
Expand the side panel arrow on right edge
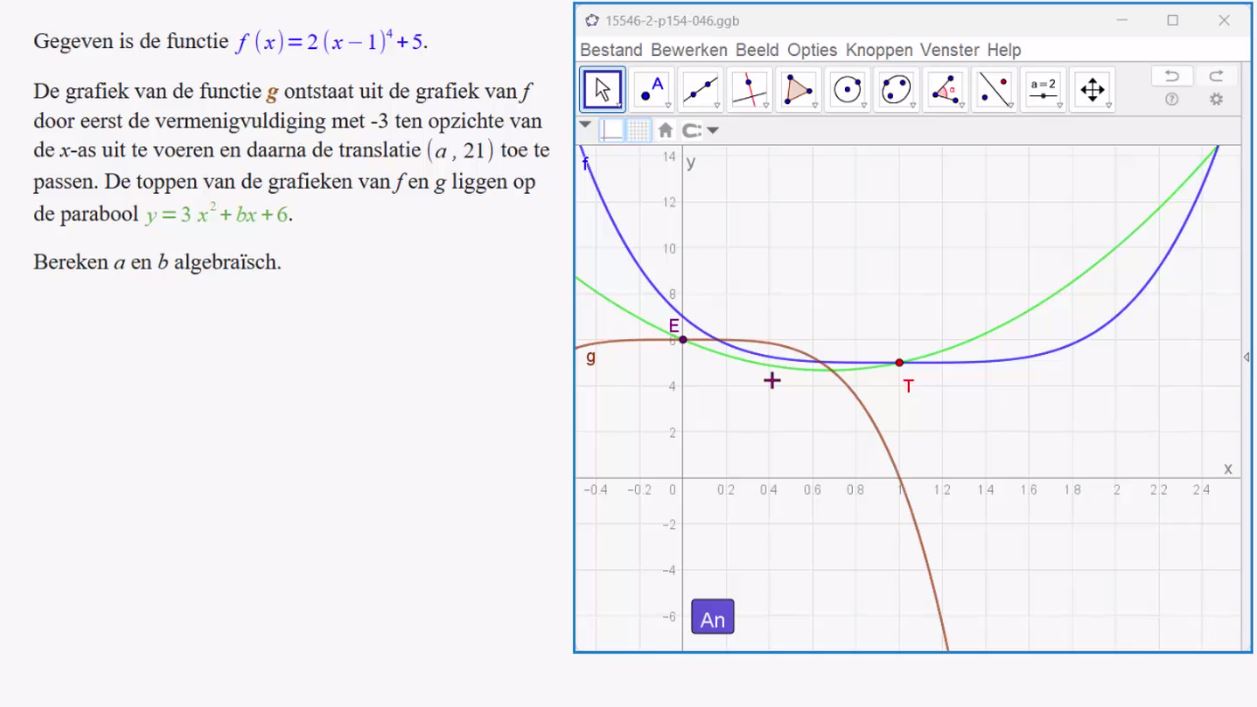tap(1246, 357)
